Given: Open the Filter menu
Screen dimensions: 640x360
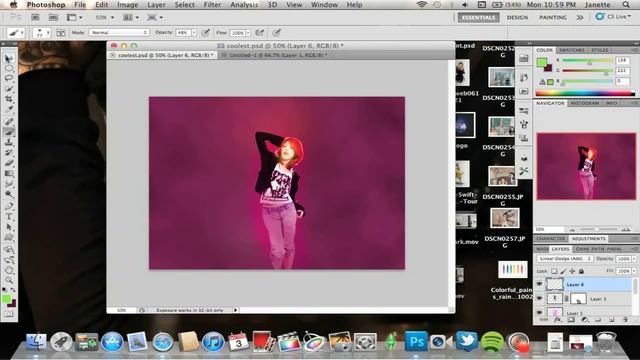Looking at the screenshot, I should coord(212,5).
